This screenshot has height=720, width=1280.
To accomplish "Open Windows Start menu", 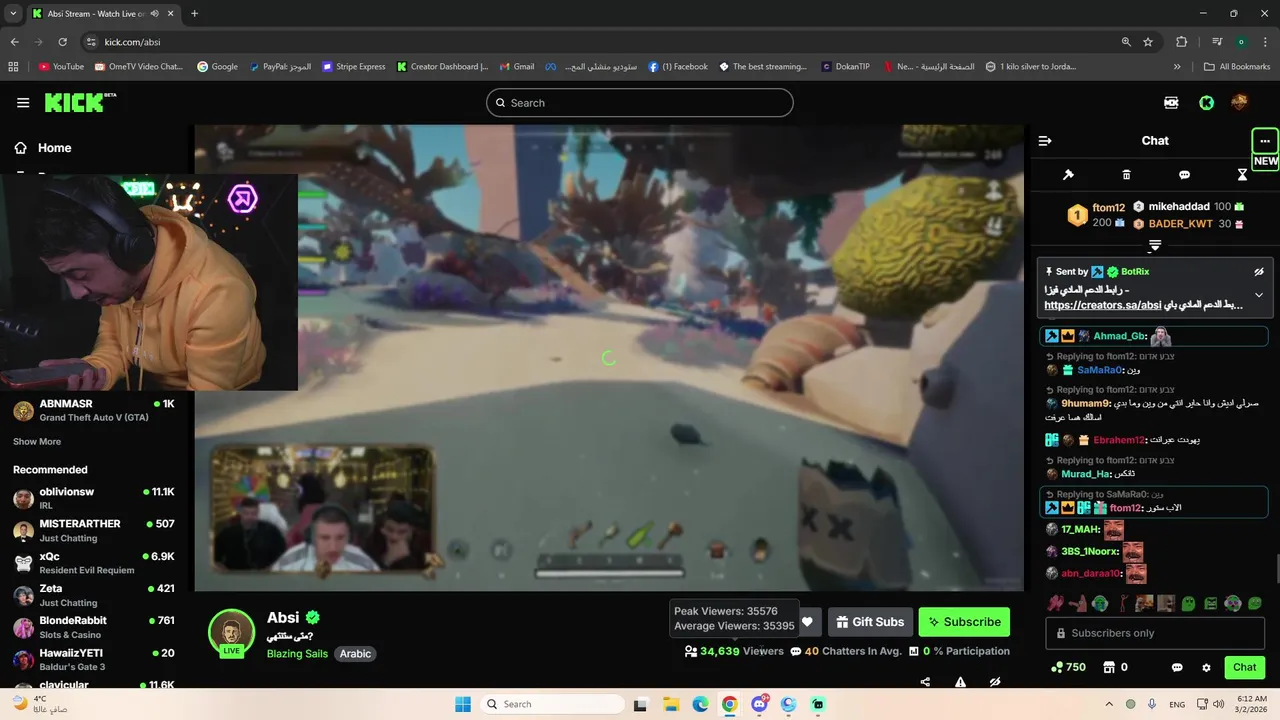I will tap(463, 704).
